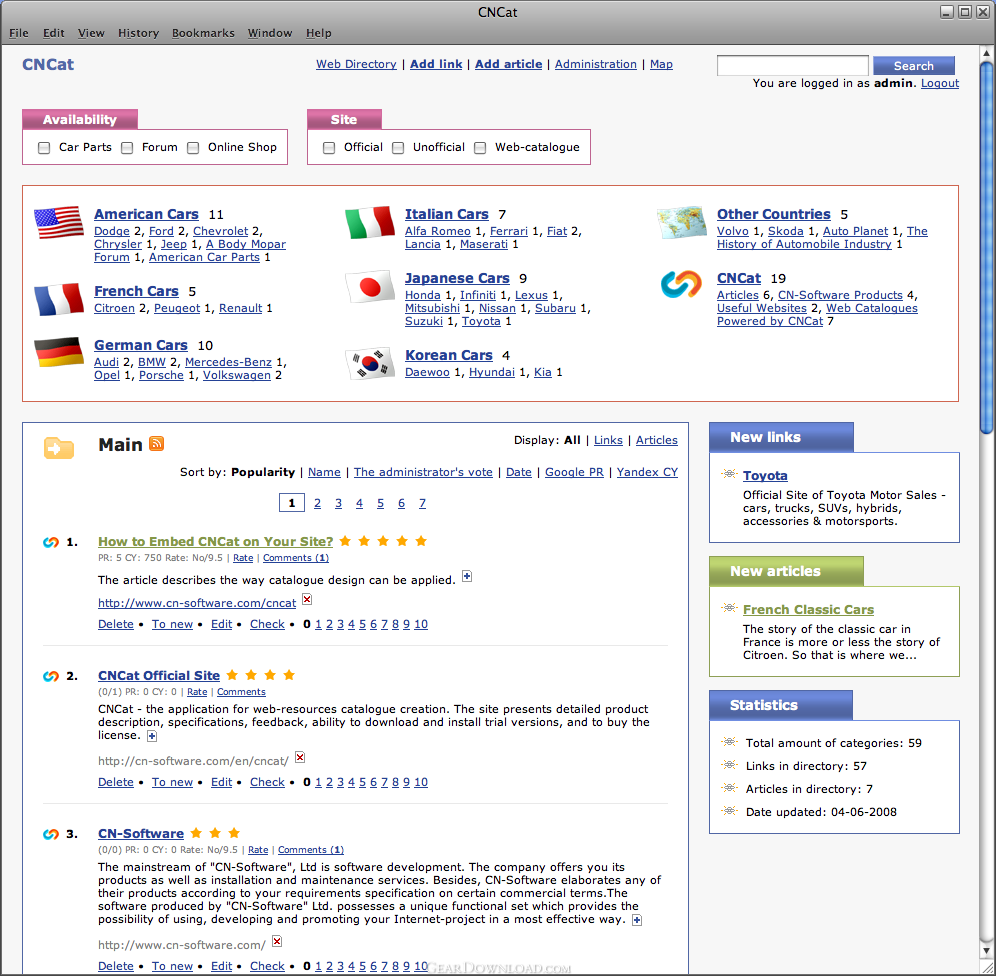Click the CNCat logo icon in categories
This screenshot has height=976, width=996.
tap(681, 284)
